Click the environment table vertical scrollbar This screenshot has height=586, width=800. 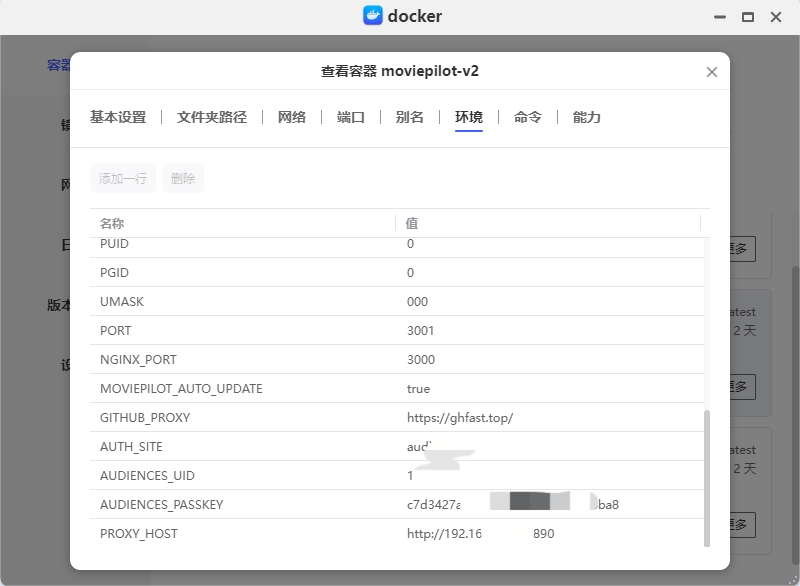[x=707, y=478]
